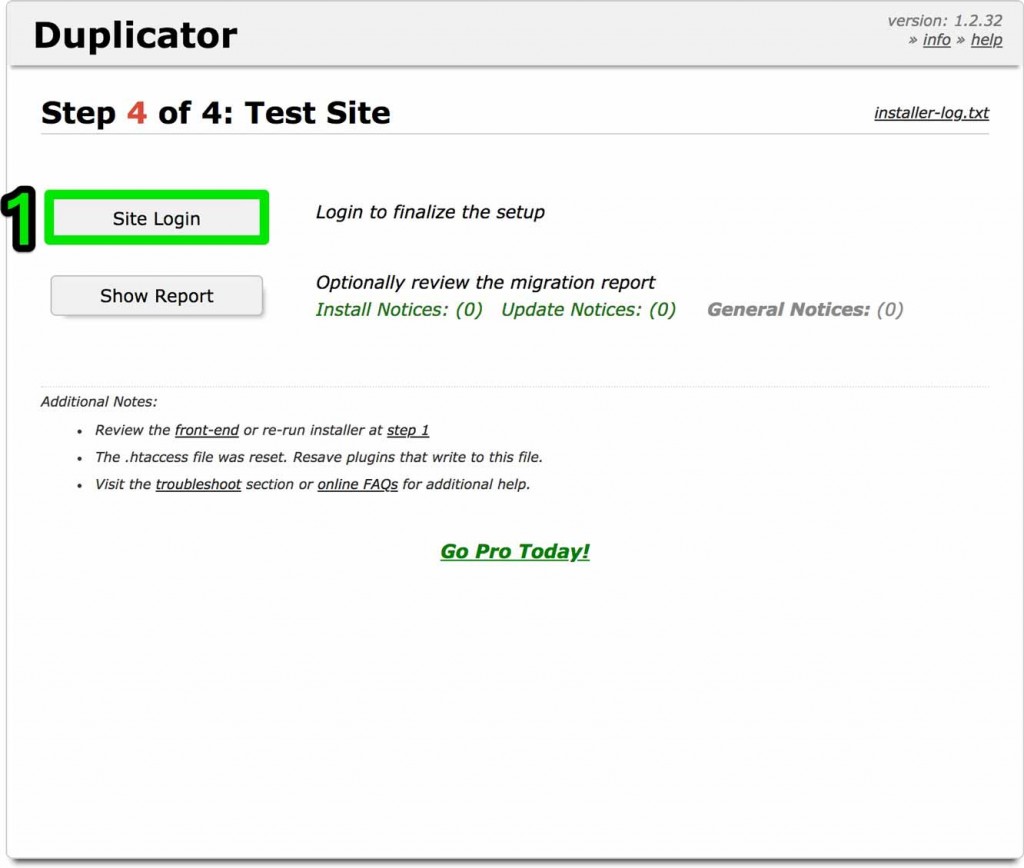Select the Update Notices: (0) text
1024x868 pixels.
click(588, 310)
